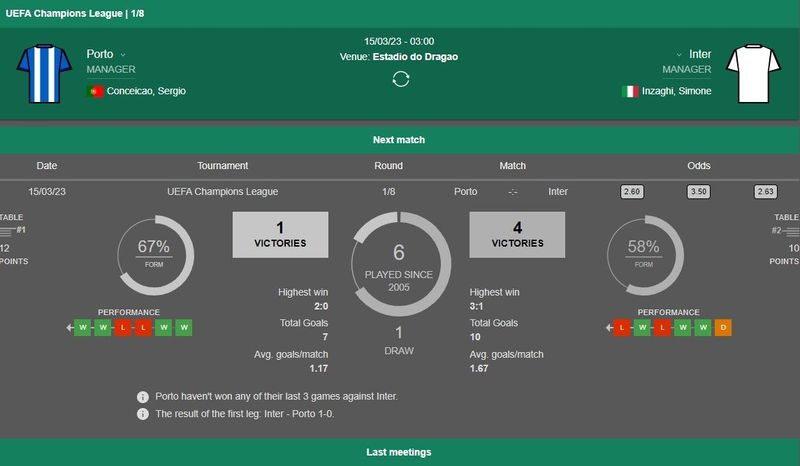Click the Italy flag beside Inzaghi
The width and height of the screenshot is (800, 466).
click(630, 91)
